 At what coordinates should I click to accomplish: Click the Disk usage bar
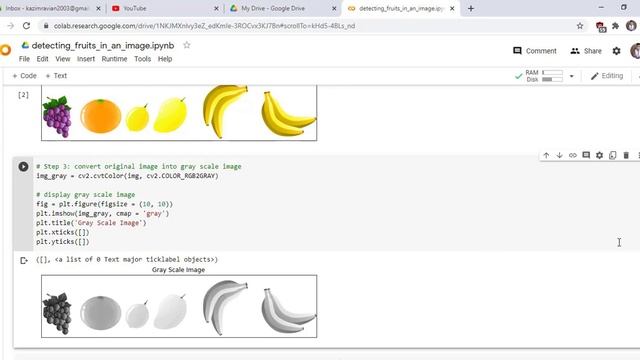click(553, 79)
